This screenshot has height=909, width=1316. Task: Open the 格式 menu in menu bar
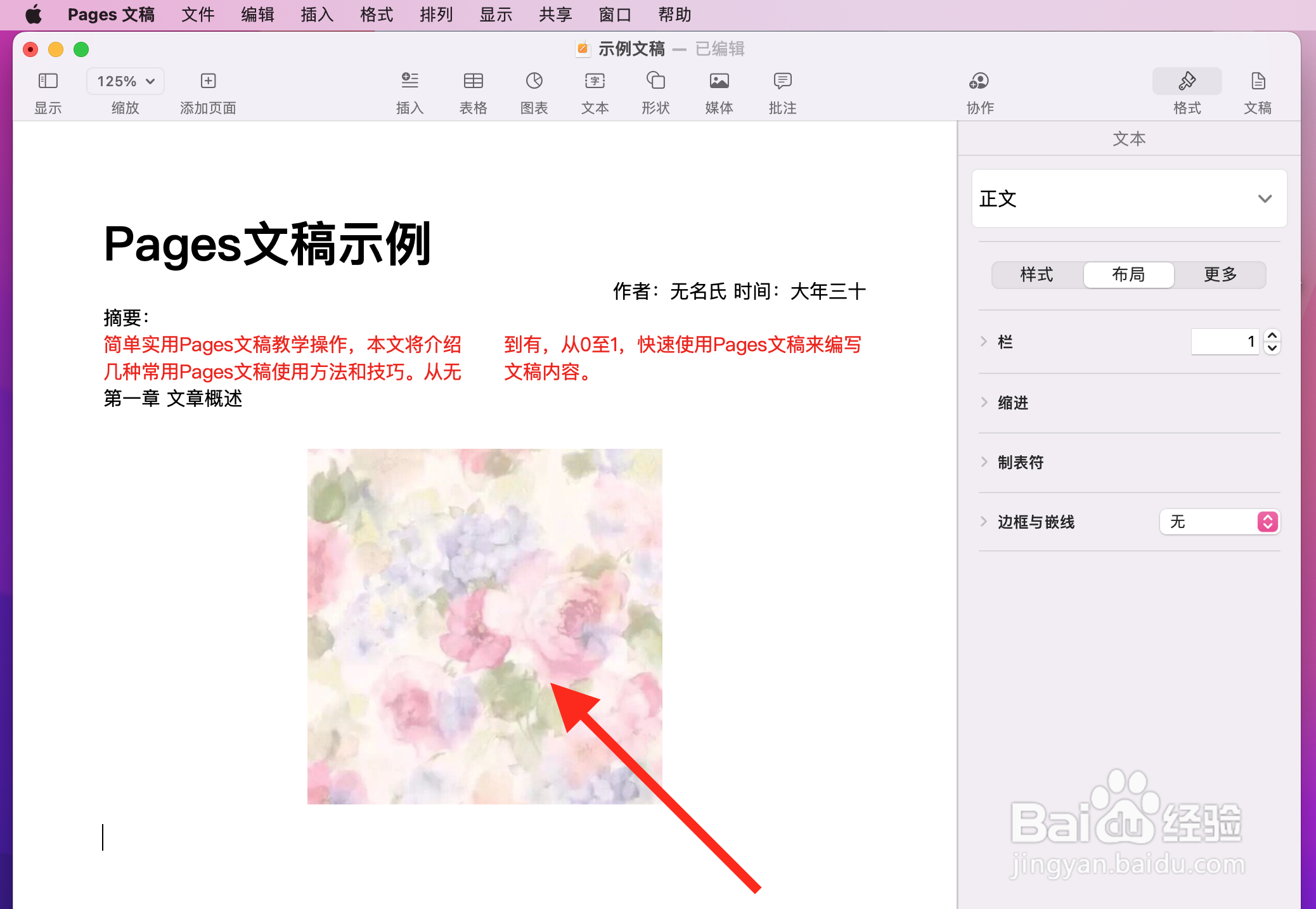coord(377,14)
